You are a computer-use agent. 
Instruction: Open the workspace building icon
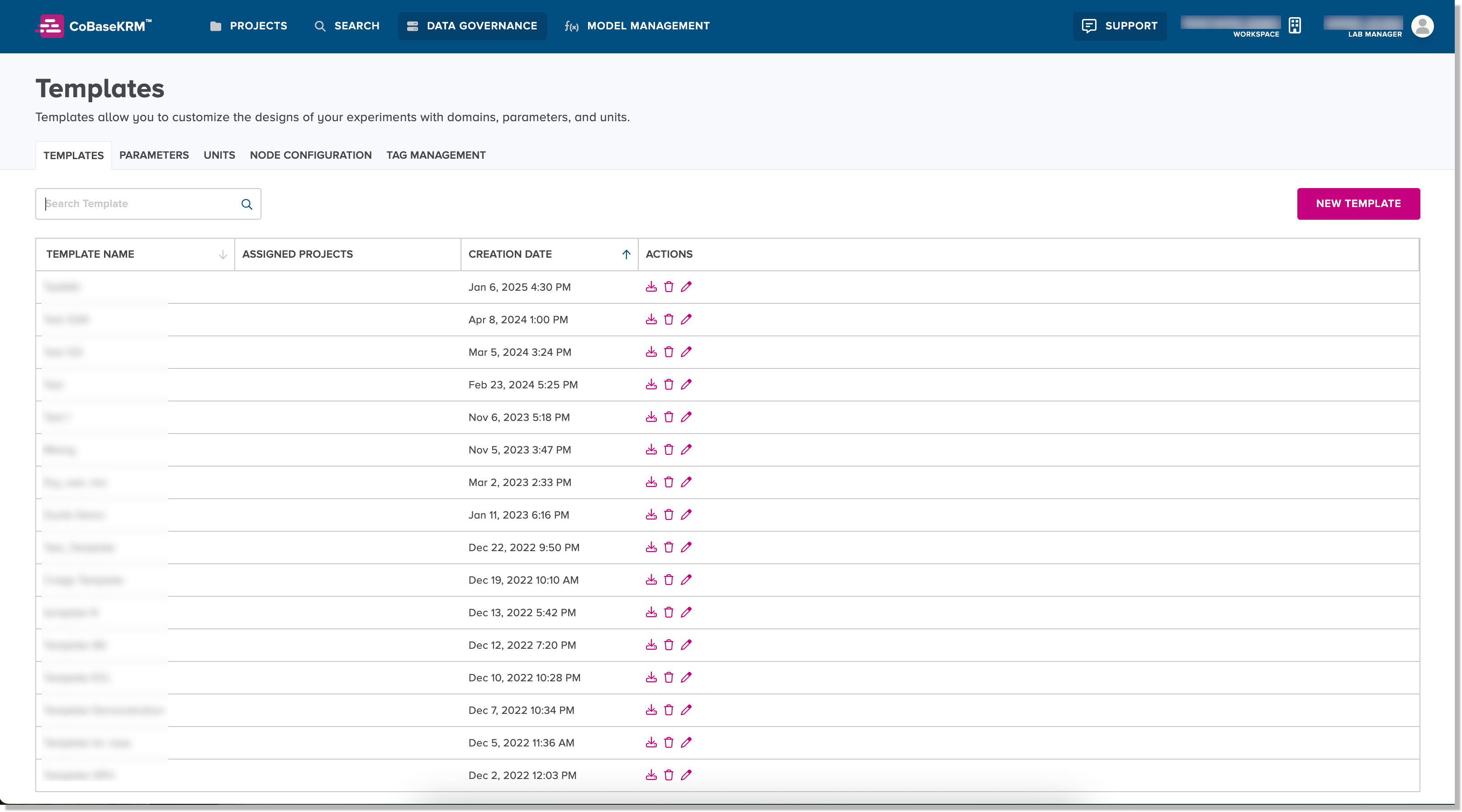[x=1295, y=25]
